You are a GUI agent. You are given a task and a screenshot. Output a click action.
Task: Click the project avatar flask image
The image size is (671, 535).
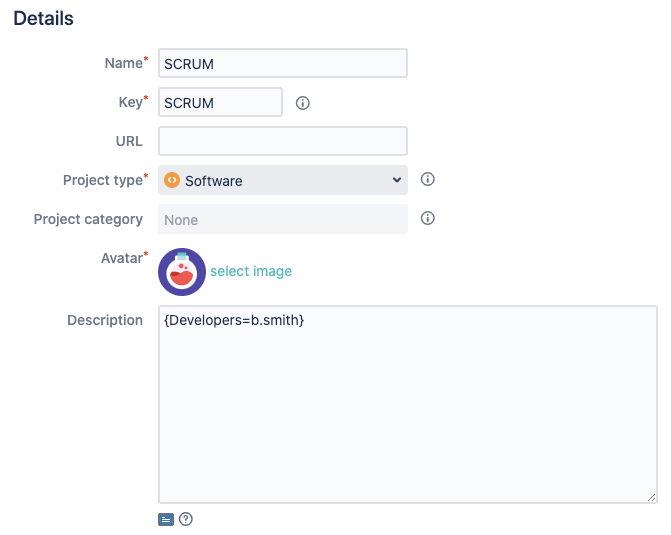[x=182, y=272]
